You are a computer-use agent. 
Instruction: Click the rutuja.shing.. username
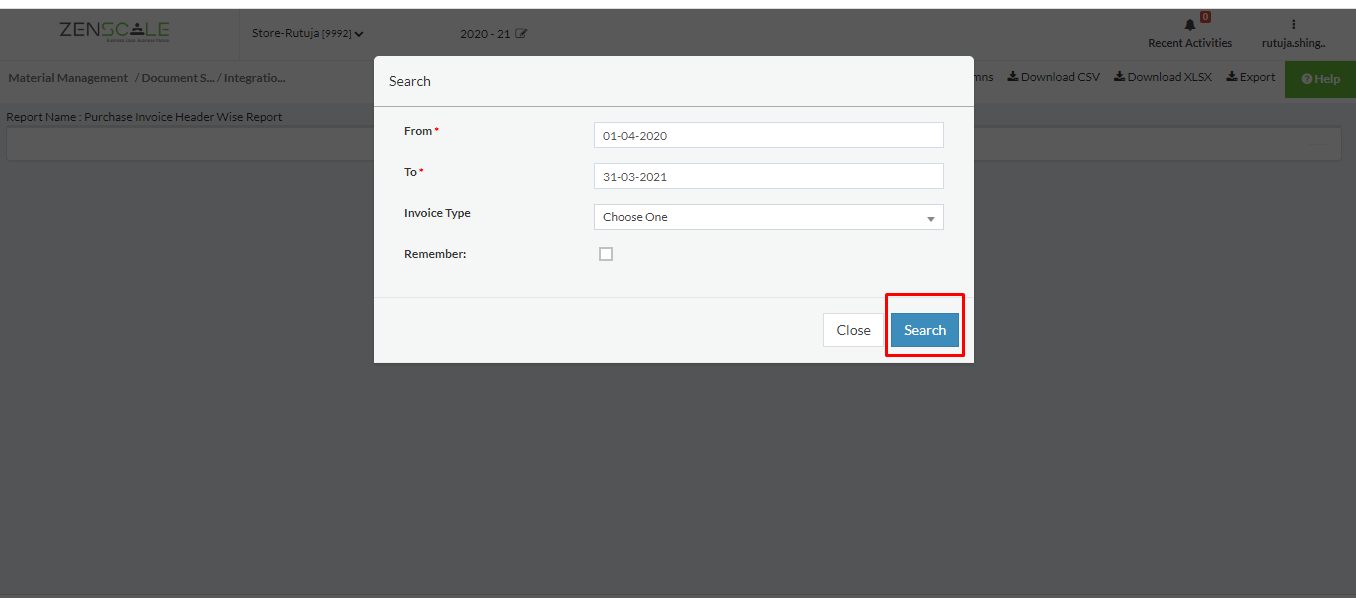[x=1293, y=43]
